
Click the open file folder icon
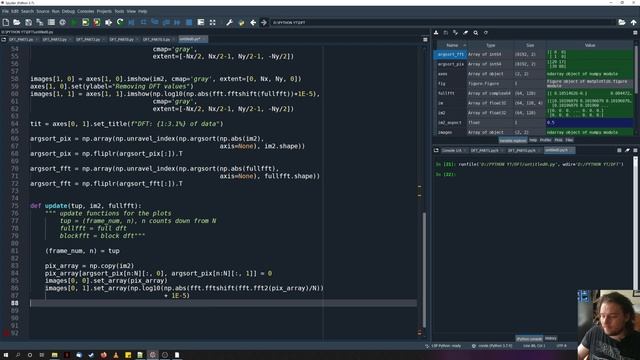(x=17, y=22)
